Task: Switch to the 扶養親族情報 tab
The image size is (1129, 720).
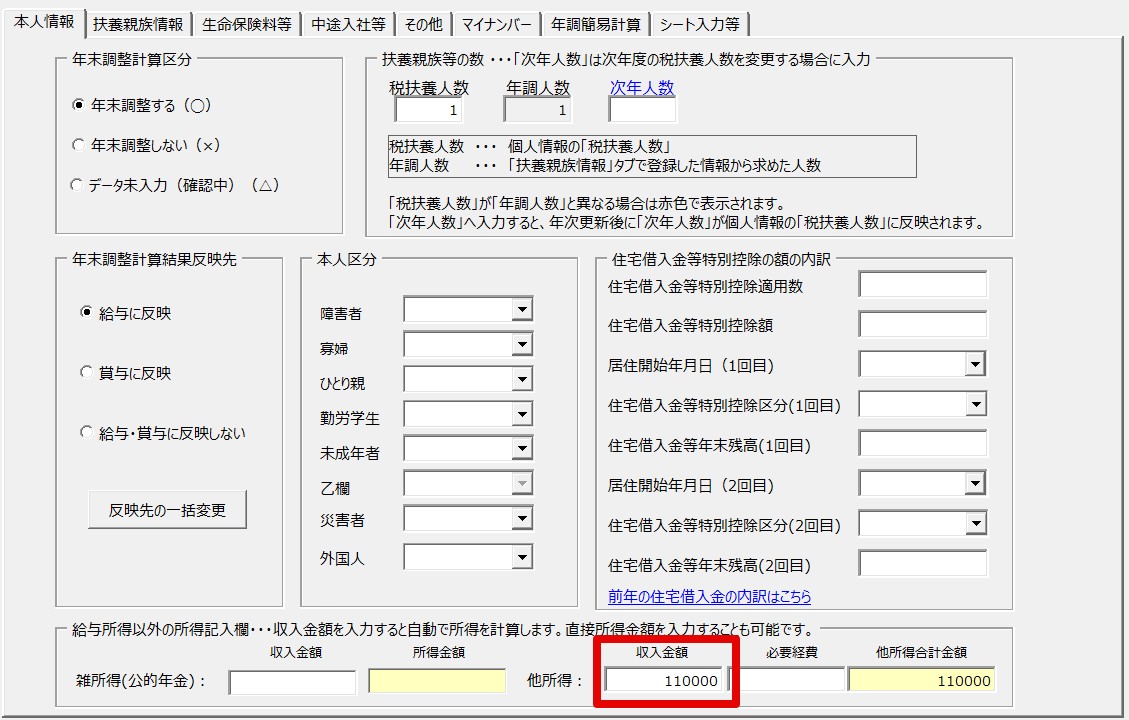Action: click(x=138, y=25)
